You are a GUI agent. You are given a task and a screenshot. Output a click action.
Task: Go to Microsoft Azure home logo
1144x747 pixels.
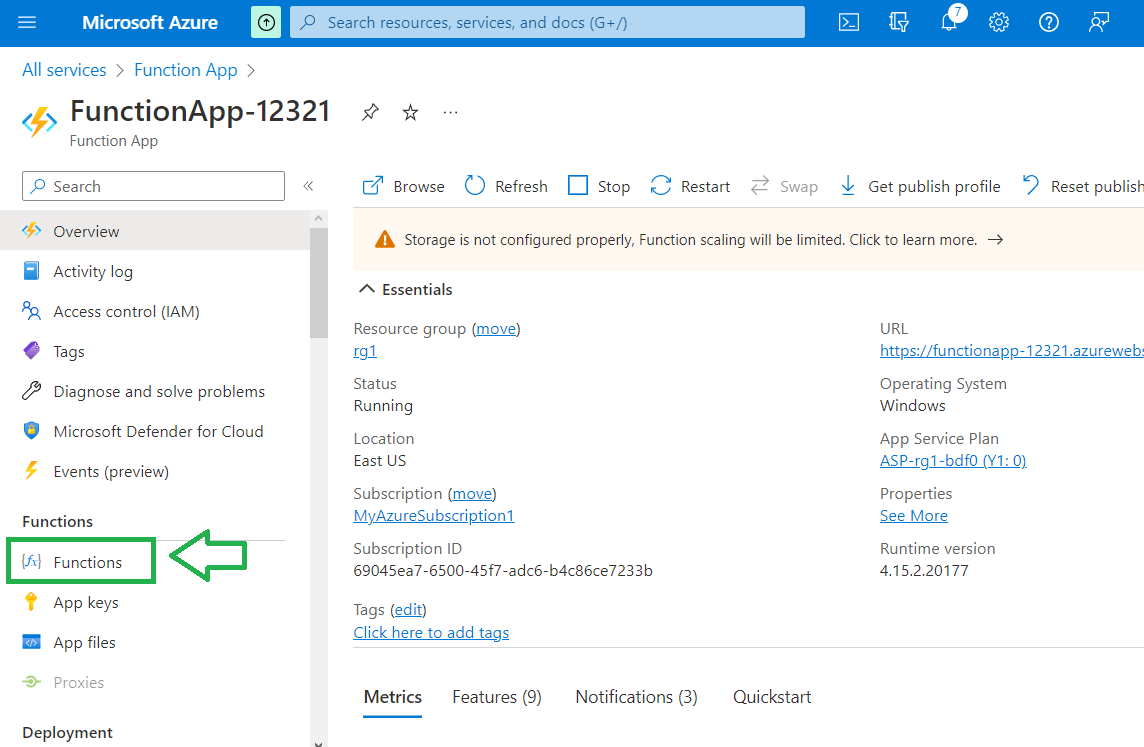tap(150, 23)
